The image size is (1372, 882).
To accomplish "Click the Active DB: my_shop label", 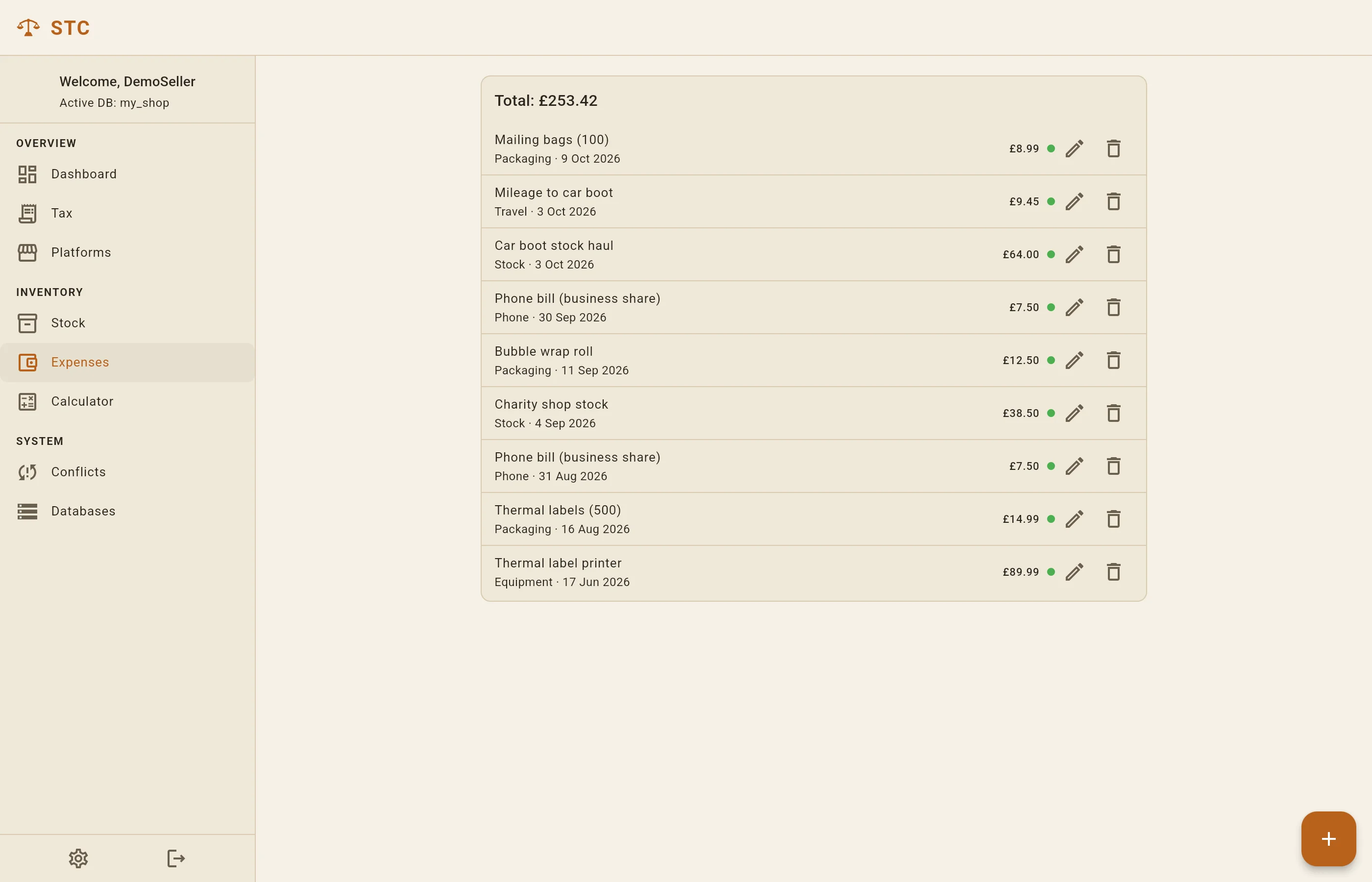I will tap(114, 103).
